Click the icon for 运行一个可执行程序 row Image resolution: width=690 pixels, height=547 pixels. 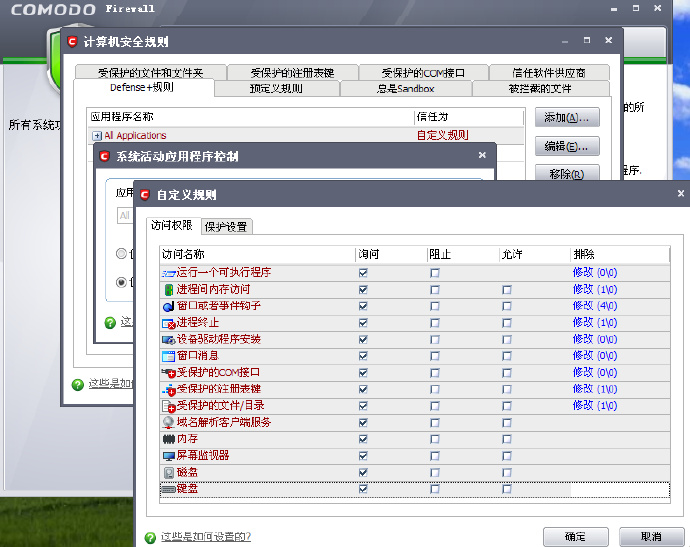(169, 273)
